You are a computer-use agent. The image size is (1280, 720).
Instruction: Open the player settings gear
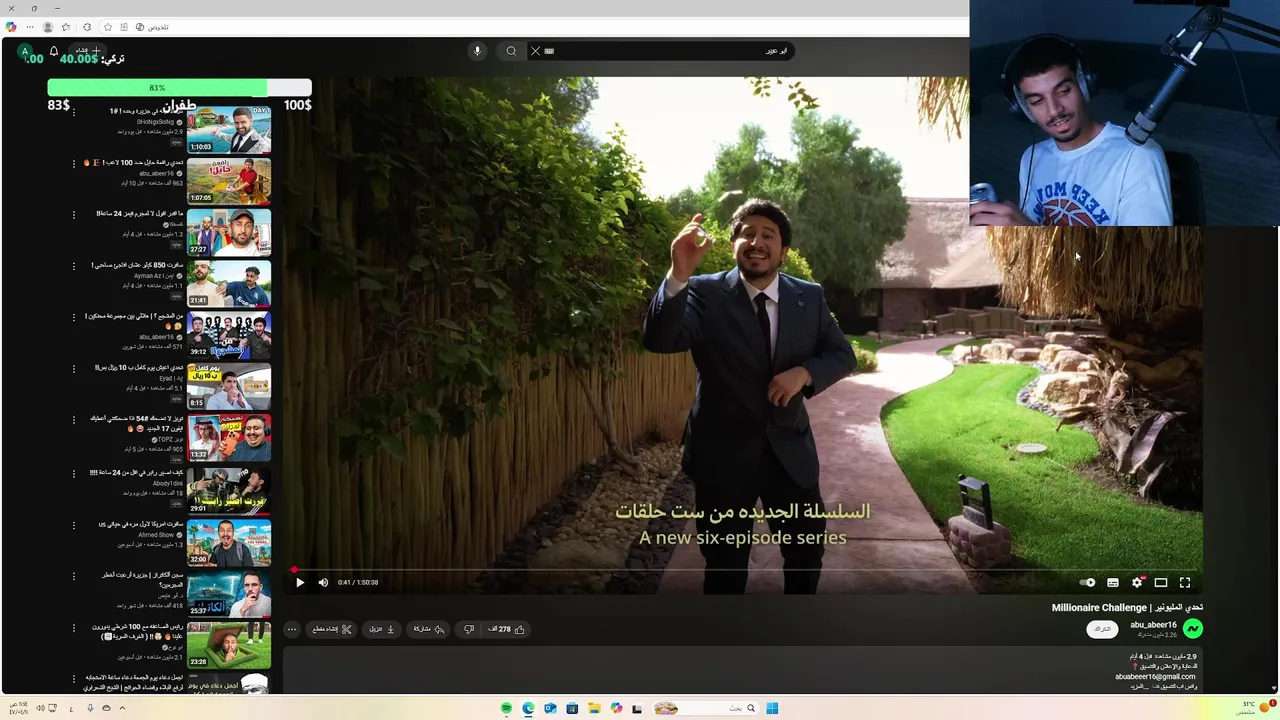click(1137, 582)
